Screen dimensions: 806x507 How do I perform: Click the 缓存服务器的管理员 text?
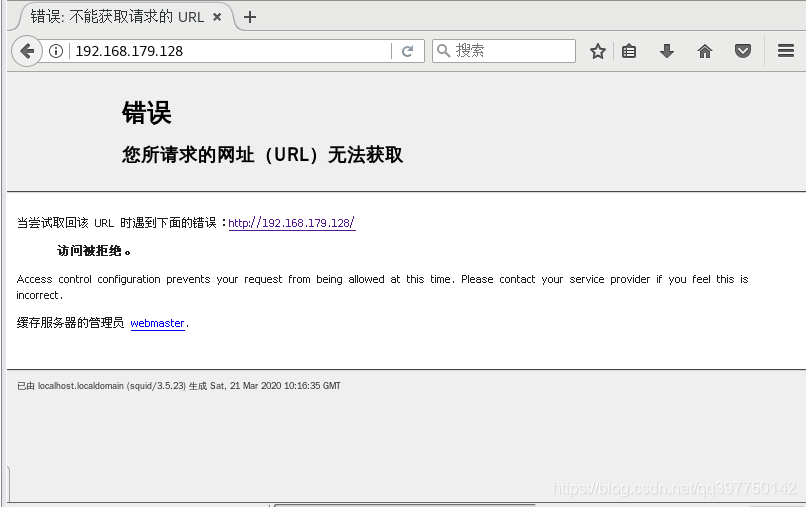tap(70, 323)
